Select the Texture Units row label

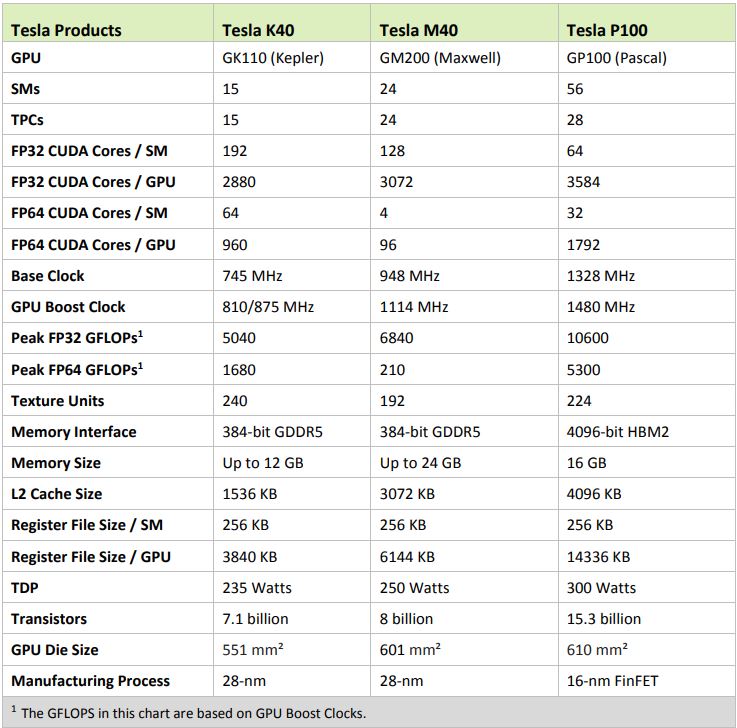(x=56, y=401)
